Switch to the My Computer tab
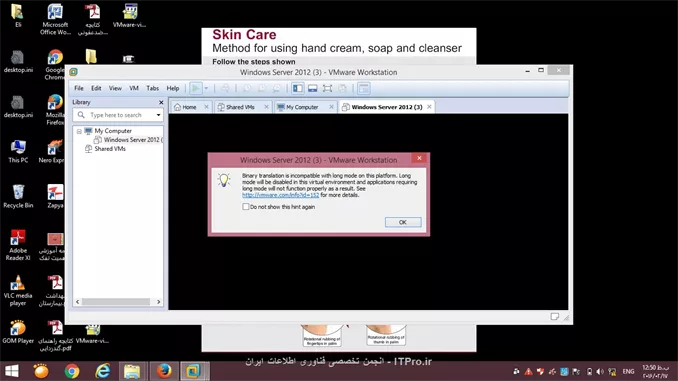 click(x=302, y=107)
